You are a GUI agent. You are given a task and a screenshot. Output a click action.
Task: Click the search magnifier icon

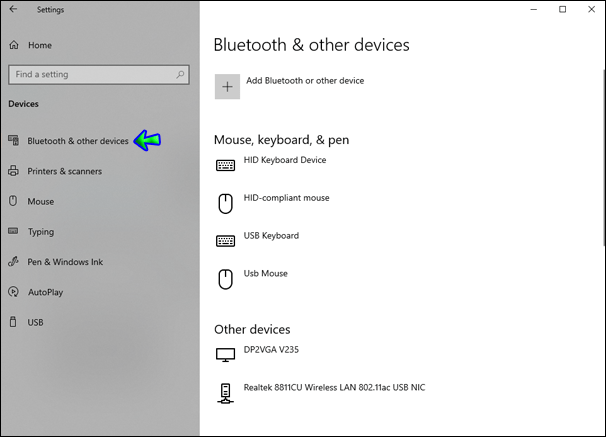180,74
